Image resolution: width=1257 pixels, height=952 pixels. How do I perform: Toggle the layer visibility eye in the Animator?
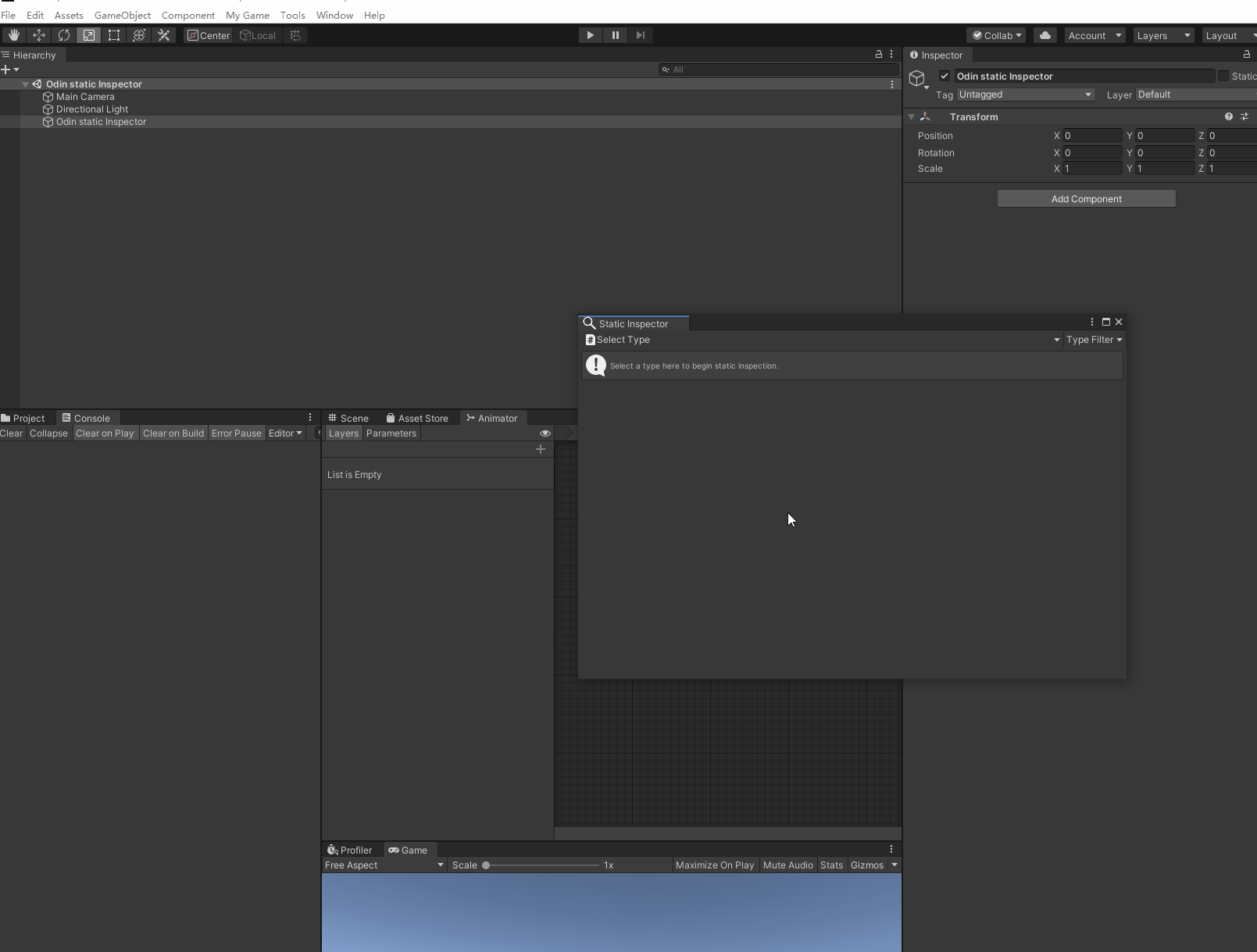(x=545, y=433)
